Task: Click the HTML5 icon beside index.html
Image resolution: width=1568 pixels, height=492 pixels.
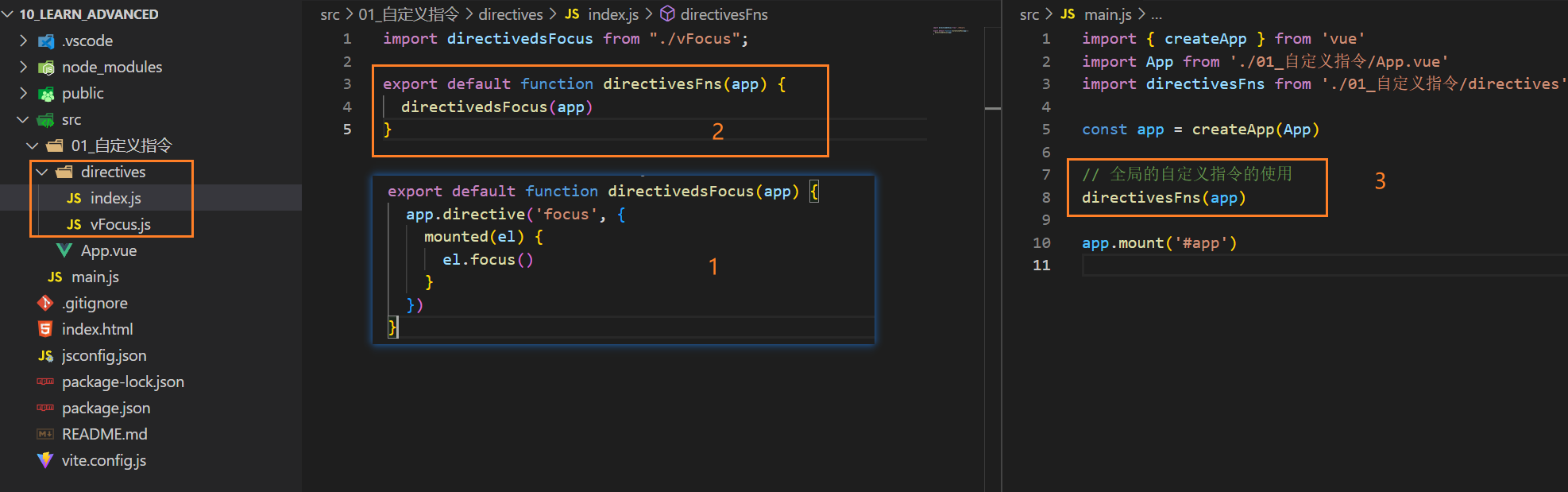Action: point(45,329)
